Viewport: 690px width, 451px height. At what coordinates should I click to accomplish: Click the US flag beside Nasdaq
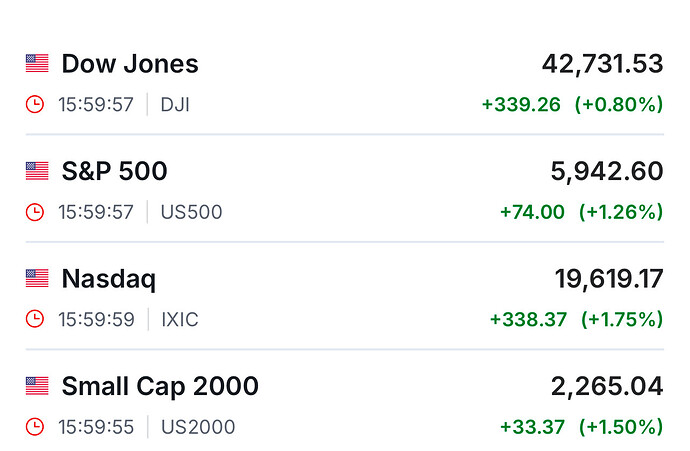click(x=37, y=278)
